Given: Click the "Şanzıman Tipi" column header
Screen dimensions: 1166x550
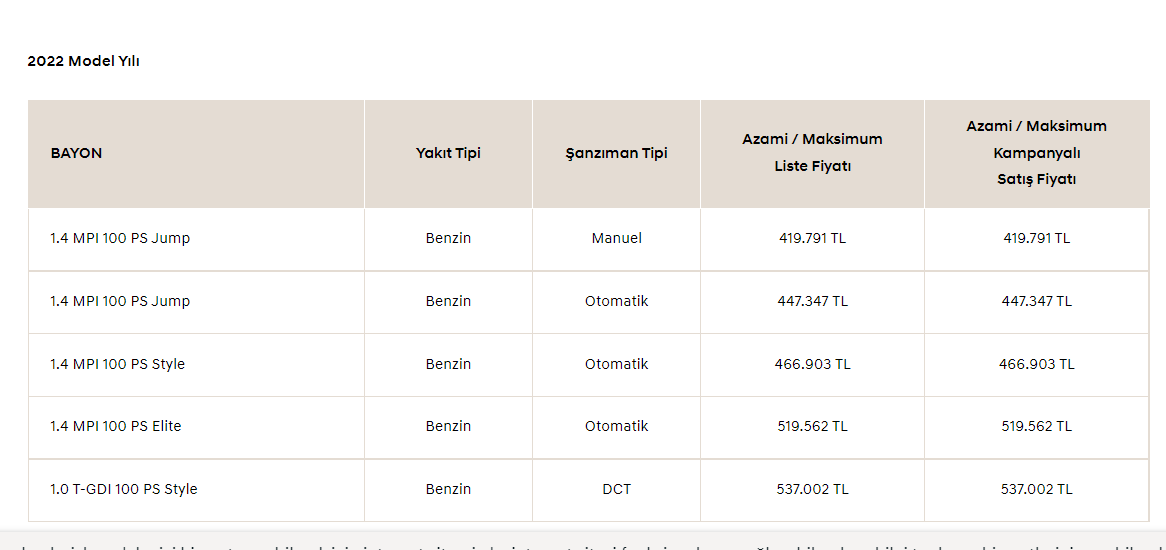Looking at the screenshot, I should [616, 153].
